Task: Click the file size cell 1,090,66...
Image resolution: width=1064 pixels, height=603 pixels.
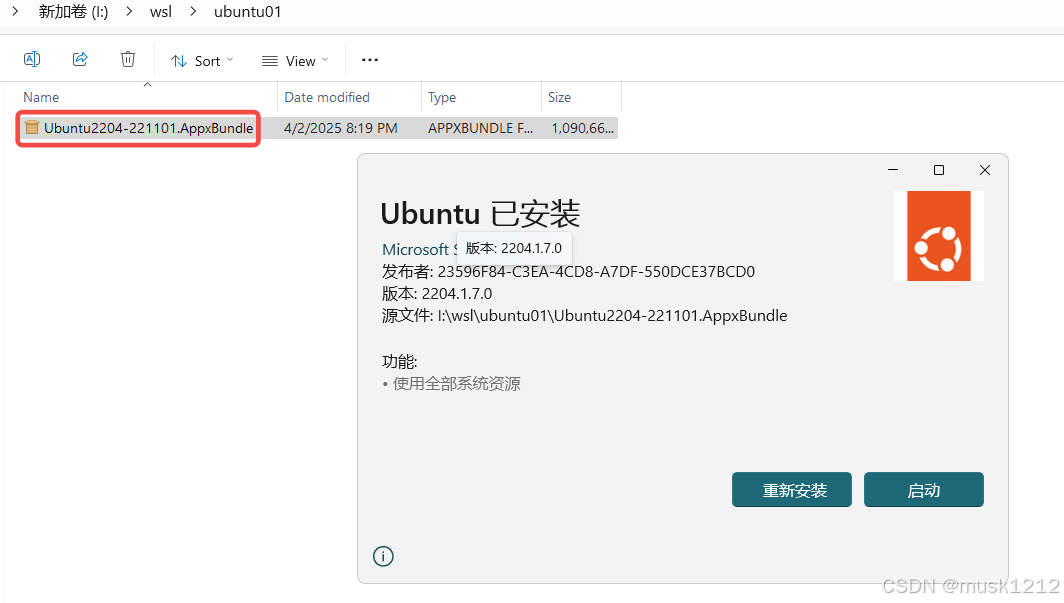Action: point(582,128)
